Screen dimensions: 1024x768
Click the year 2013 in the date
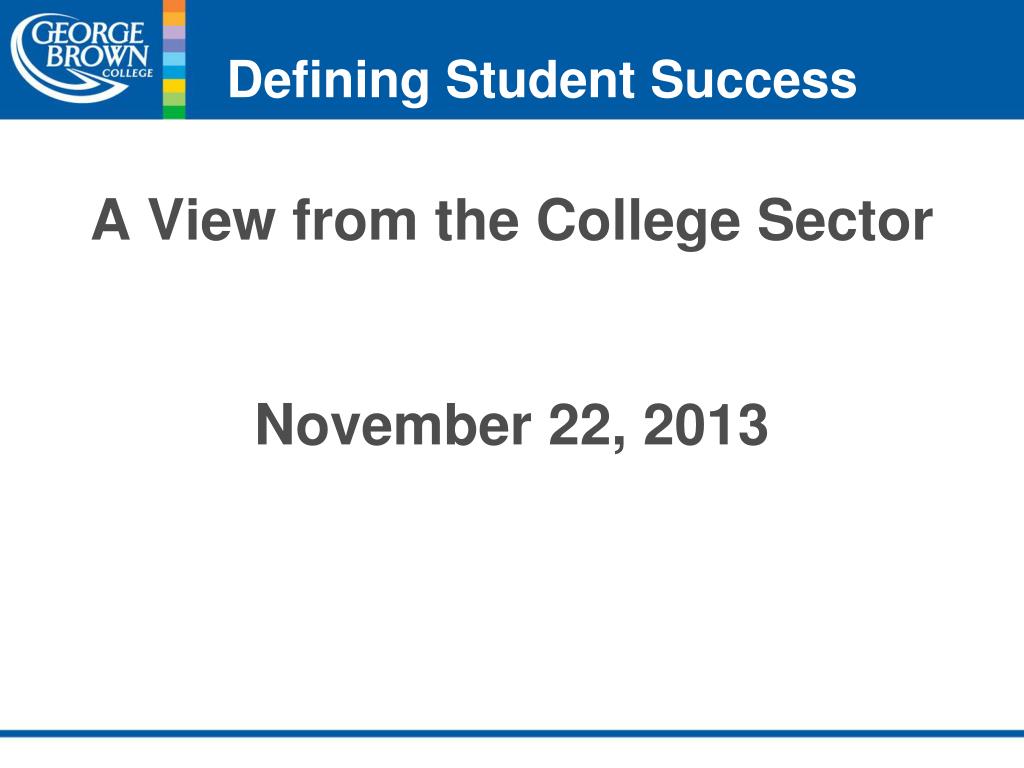point(705,424)
